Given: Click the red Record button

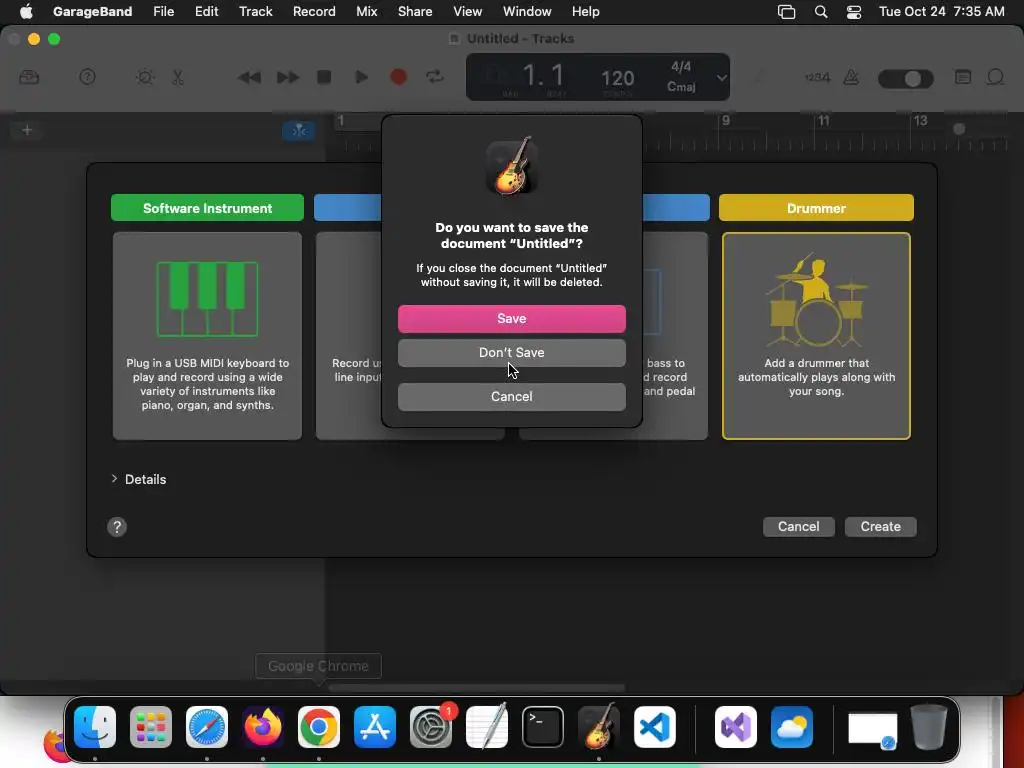Looking at the screenshot, I should tap(398, 77).
